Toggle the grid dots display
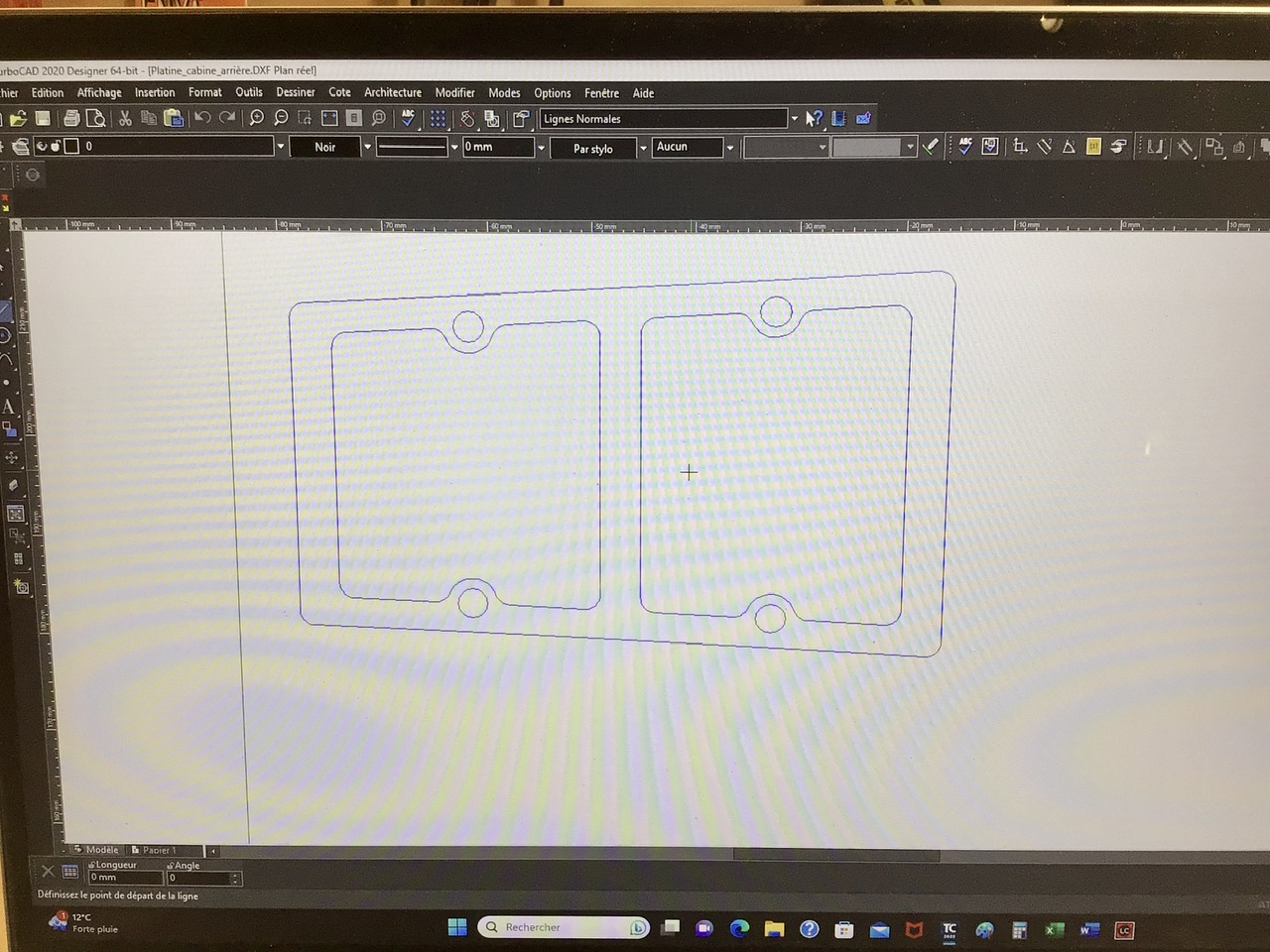Screen dimensions: 1270x952 tap(438, 119)
